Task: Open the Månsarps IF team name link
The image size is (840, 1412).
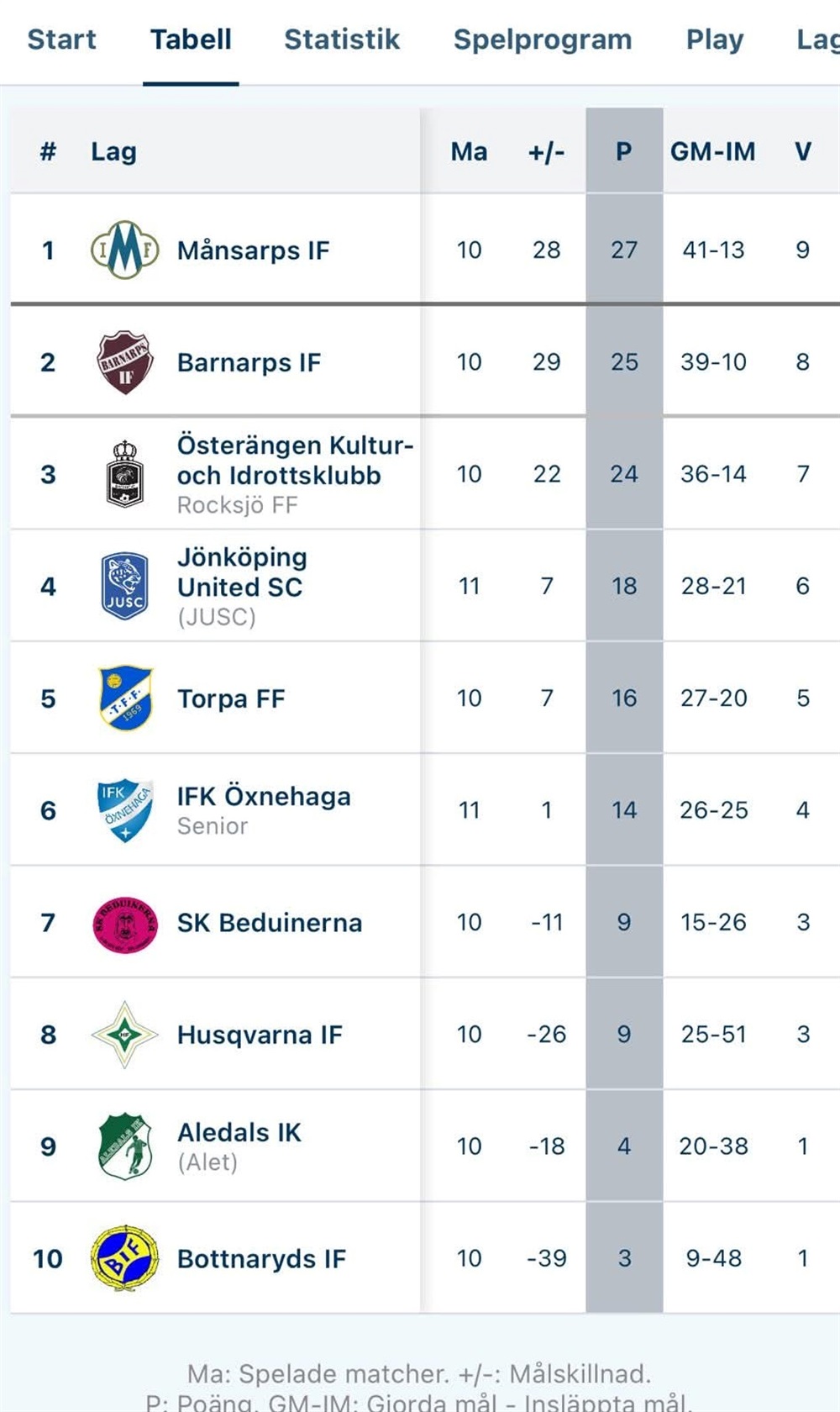Action: (x=253, y=250)
